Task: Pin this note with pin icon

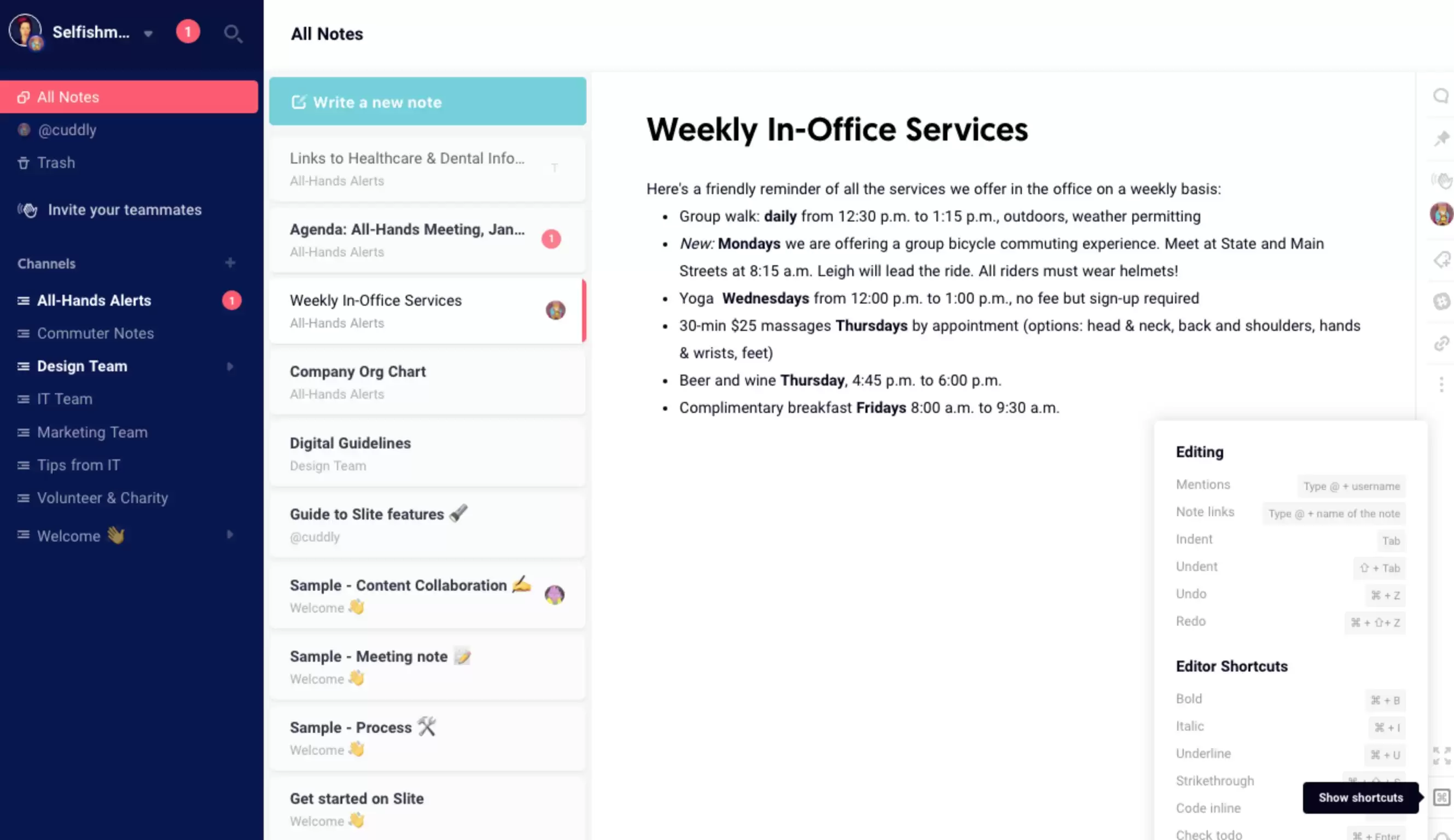Action: click(x=1441, y=138)
